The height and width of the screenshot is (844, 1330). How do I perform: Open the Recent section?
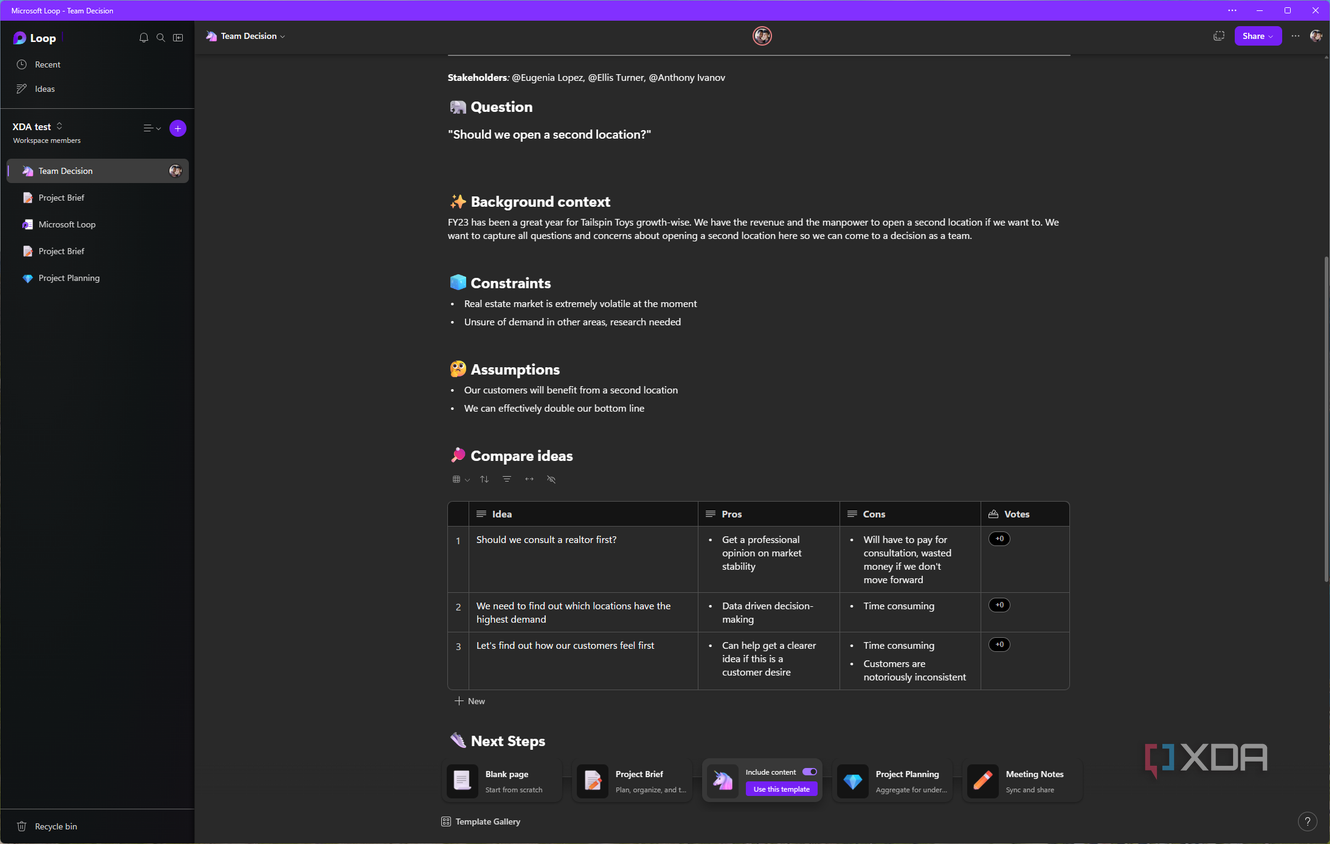point(47,64)
